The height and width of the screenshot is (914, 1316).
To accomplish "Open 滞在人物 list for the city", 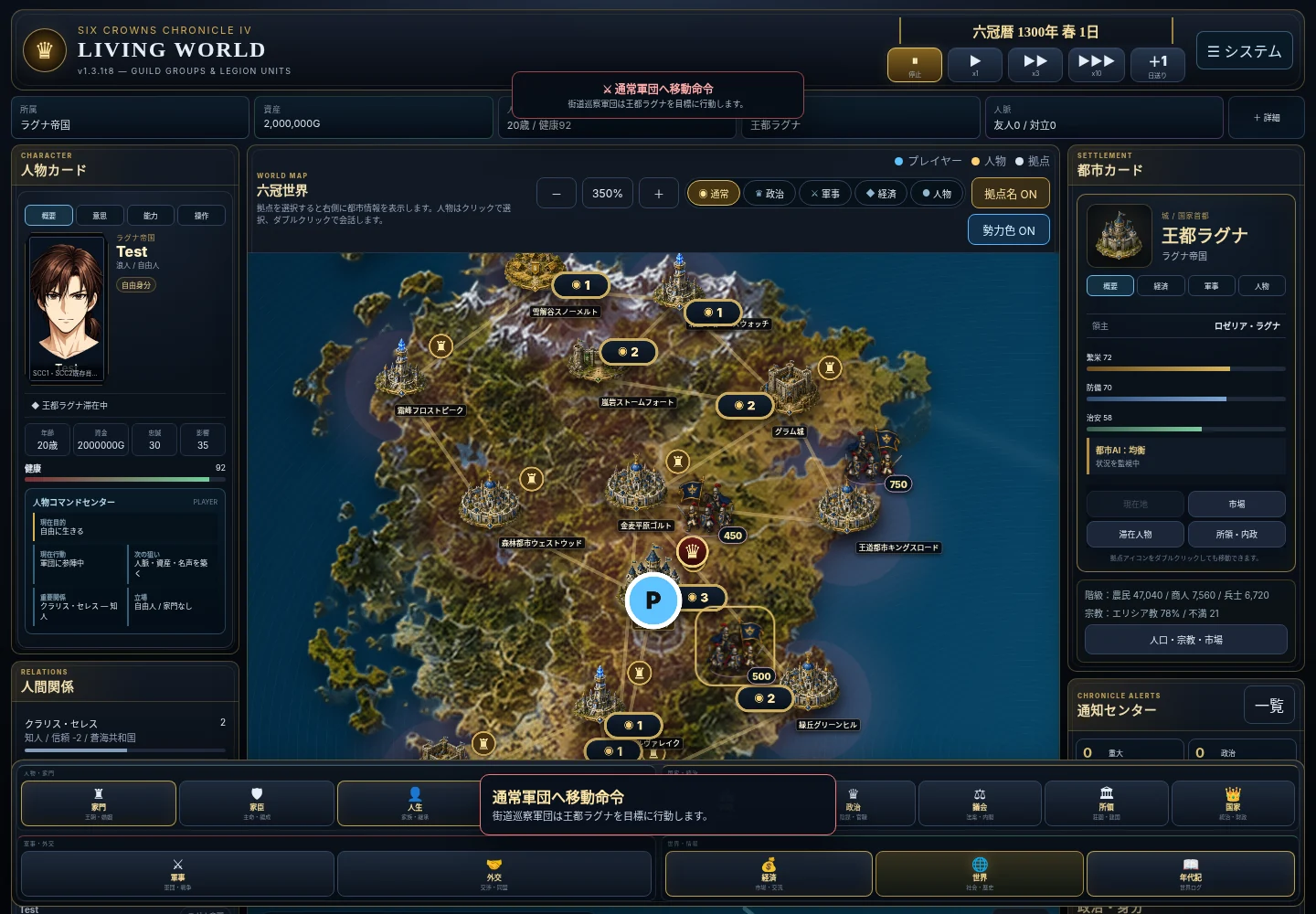I will pos(1135,534).
